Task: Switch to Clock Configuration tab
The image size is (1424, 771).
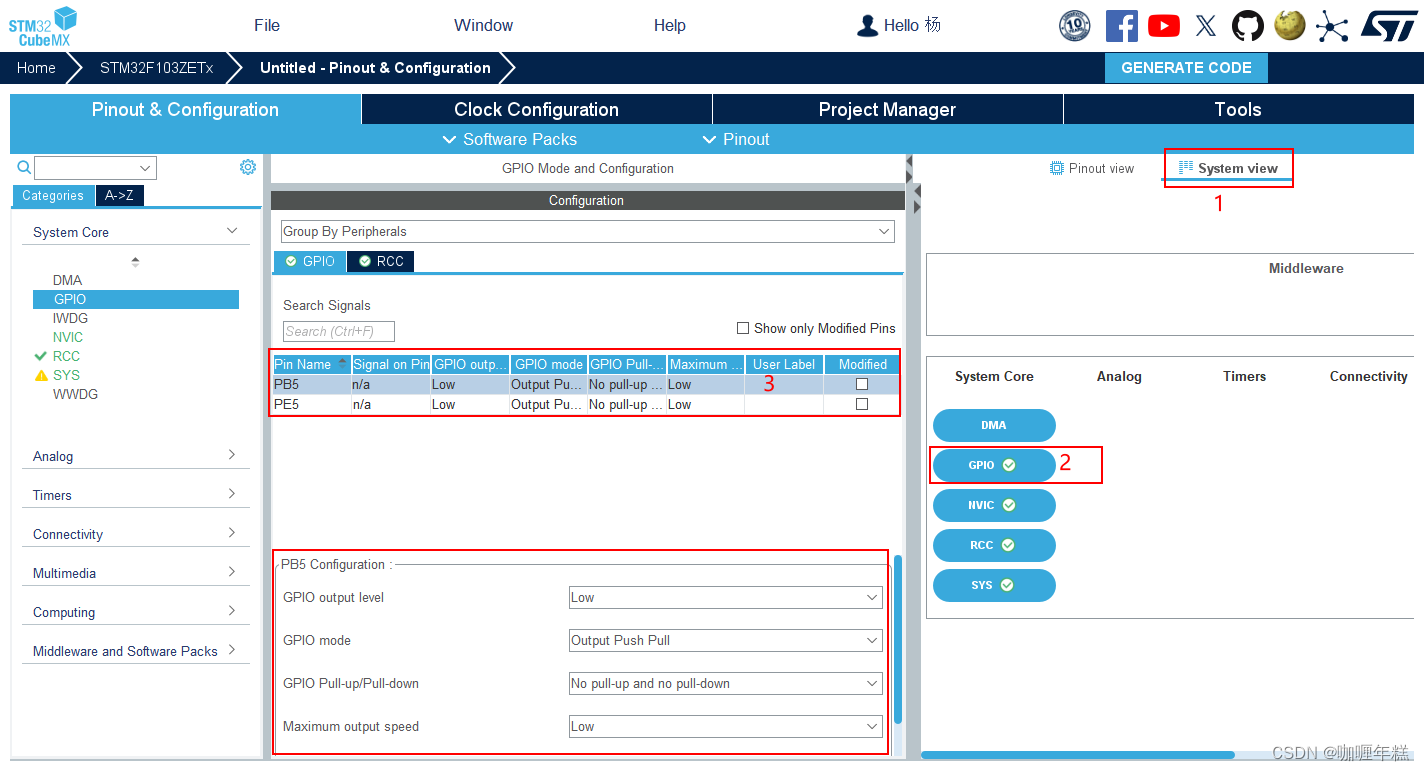Action: 536,109
